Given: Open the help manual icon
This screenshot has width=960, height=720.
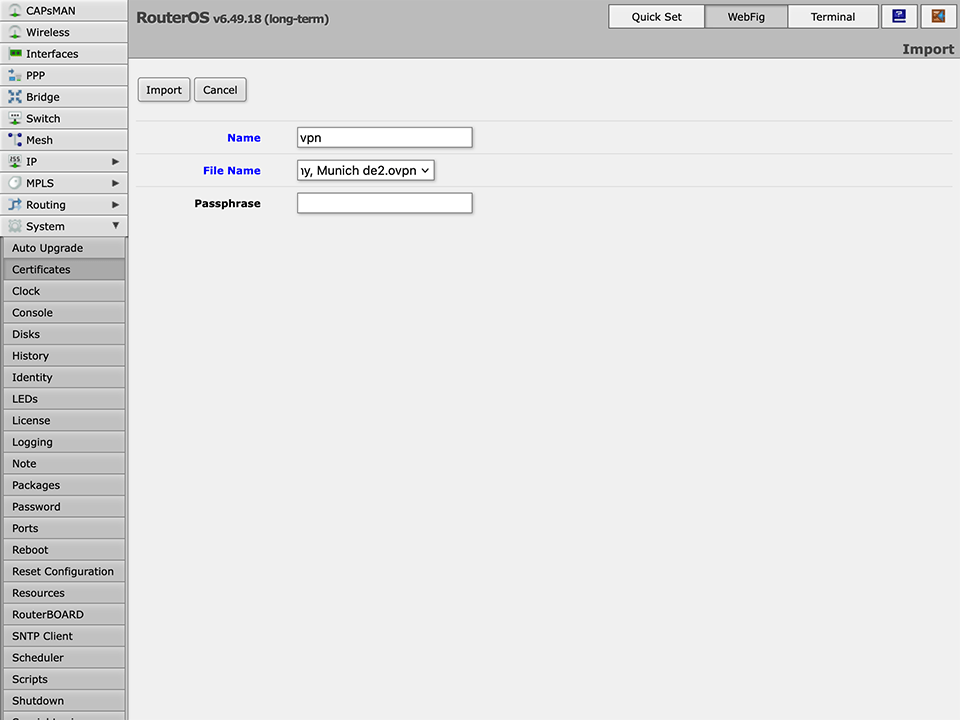Looking at the screenshot, I should [x=899, y=16].
